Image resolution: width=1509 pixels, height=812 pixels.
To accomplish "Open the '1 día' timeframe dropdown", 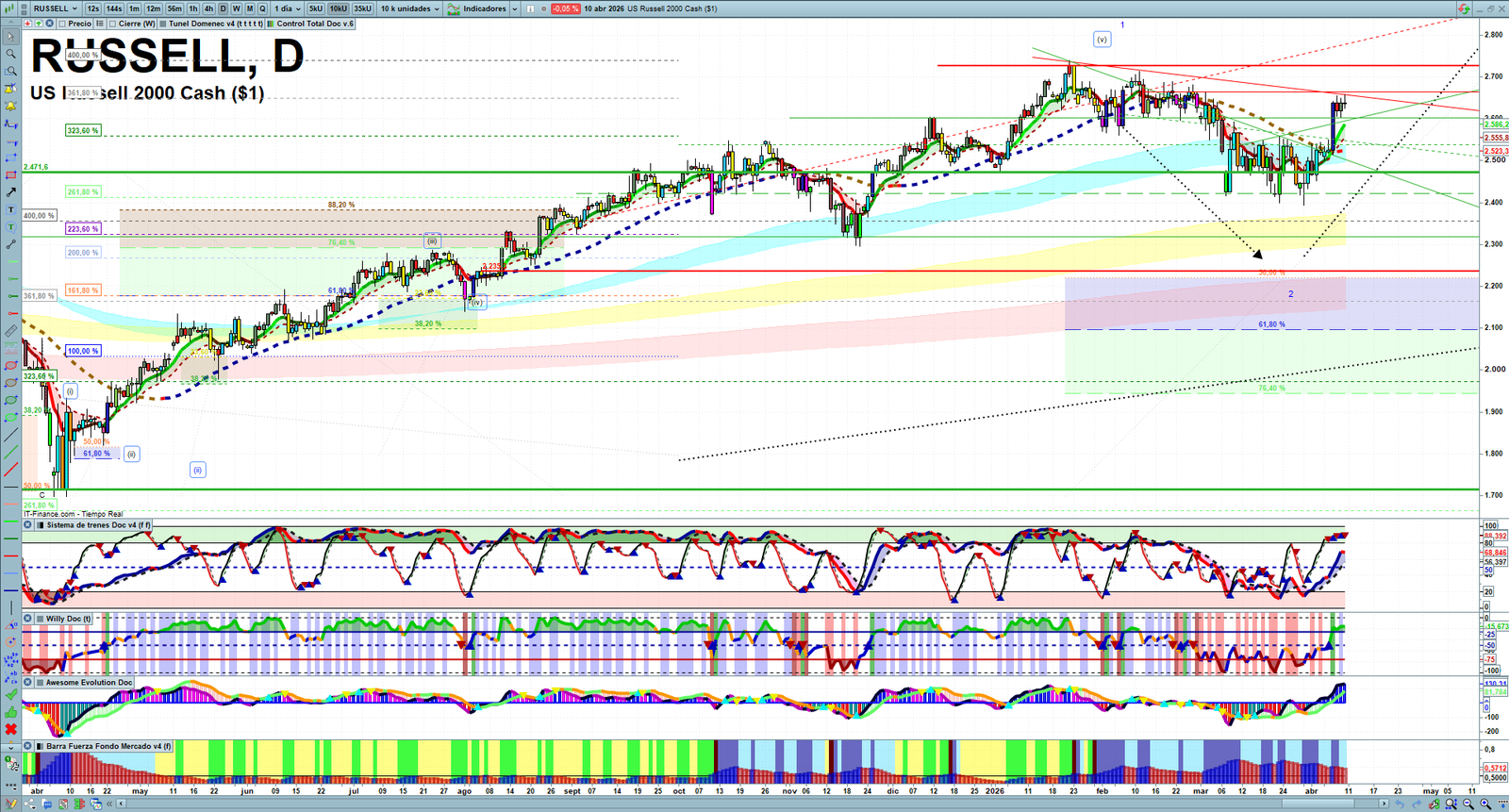I will point(287,8).
